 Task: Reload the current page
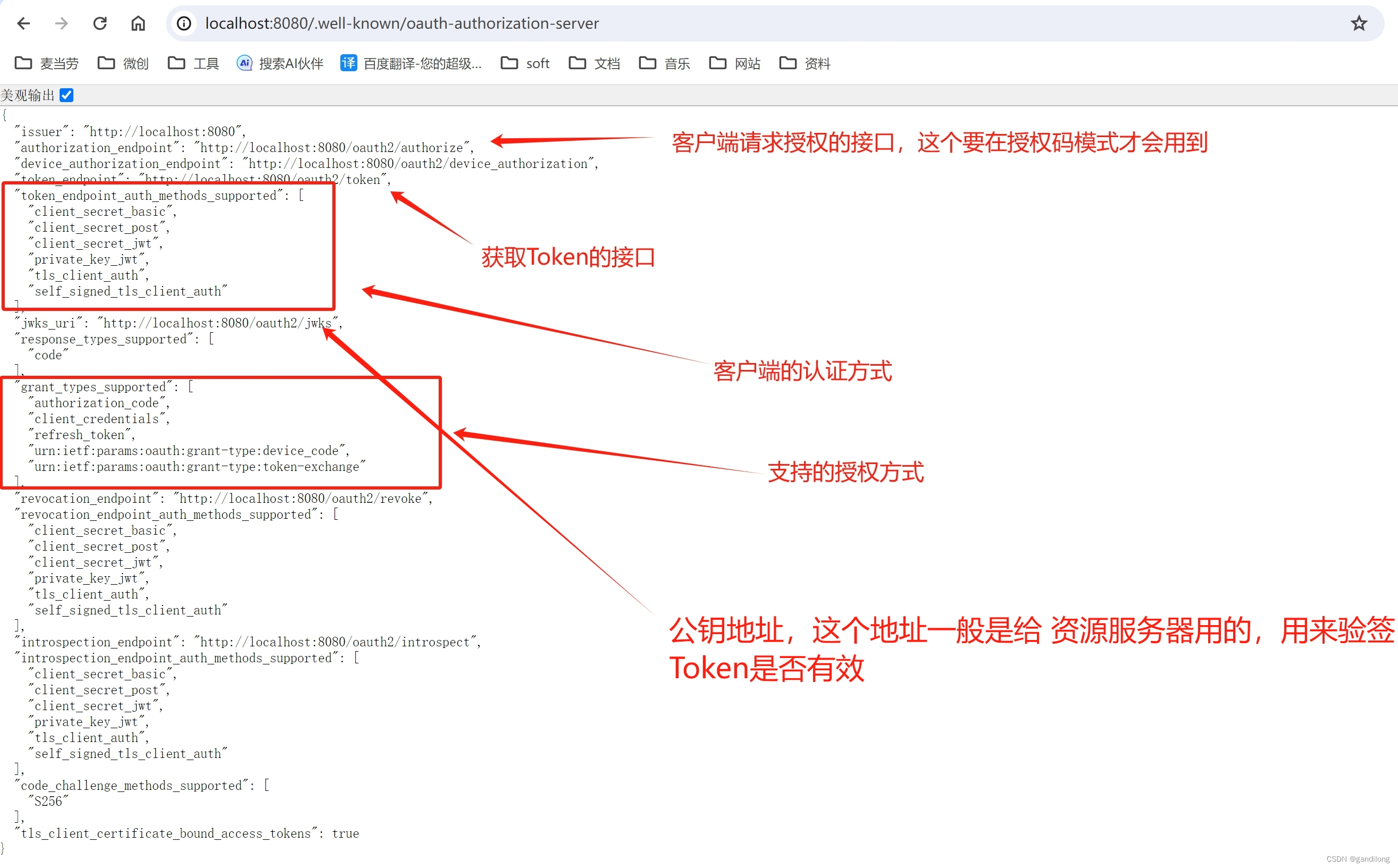pos(100,23)
